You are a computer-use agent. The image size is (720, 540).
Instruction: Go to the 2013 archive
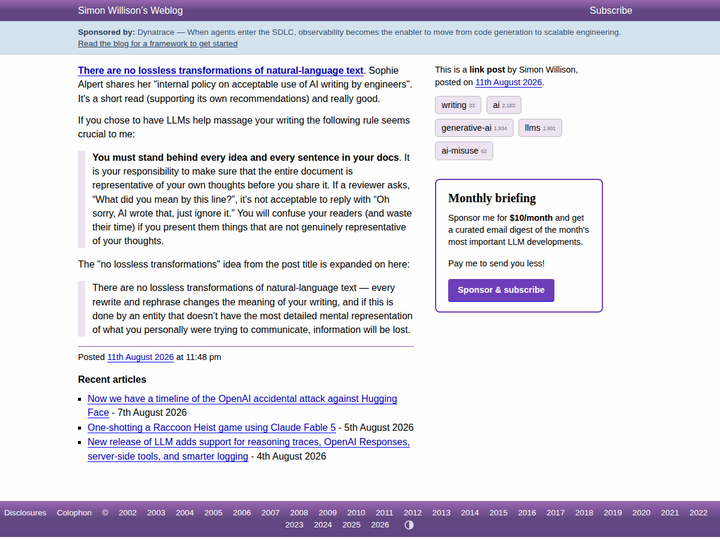(441, 513)
